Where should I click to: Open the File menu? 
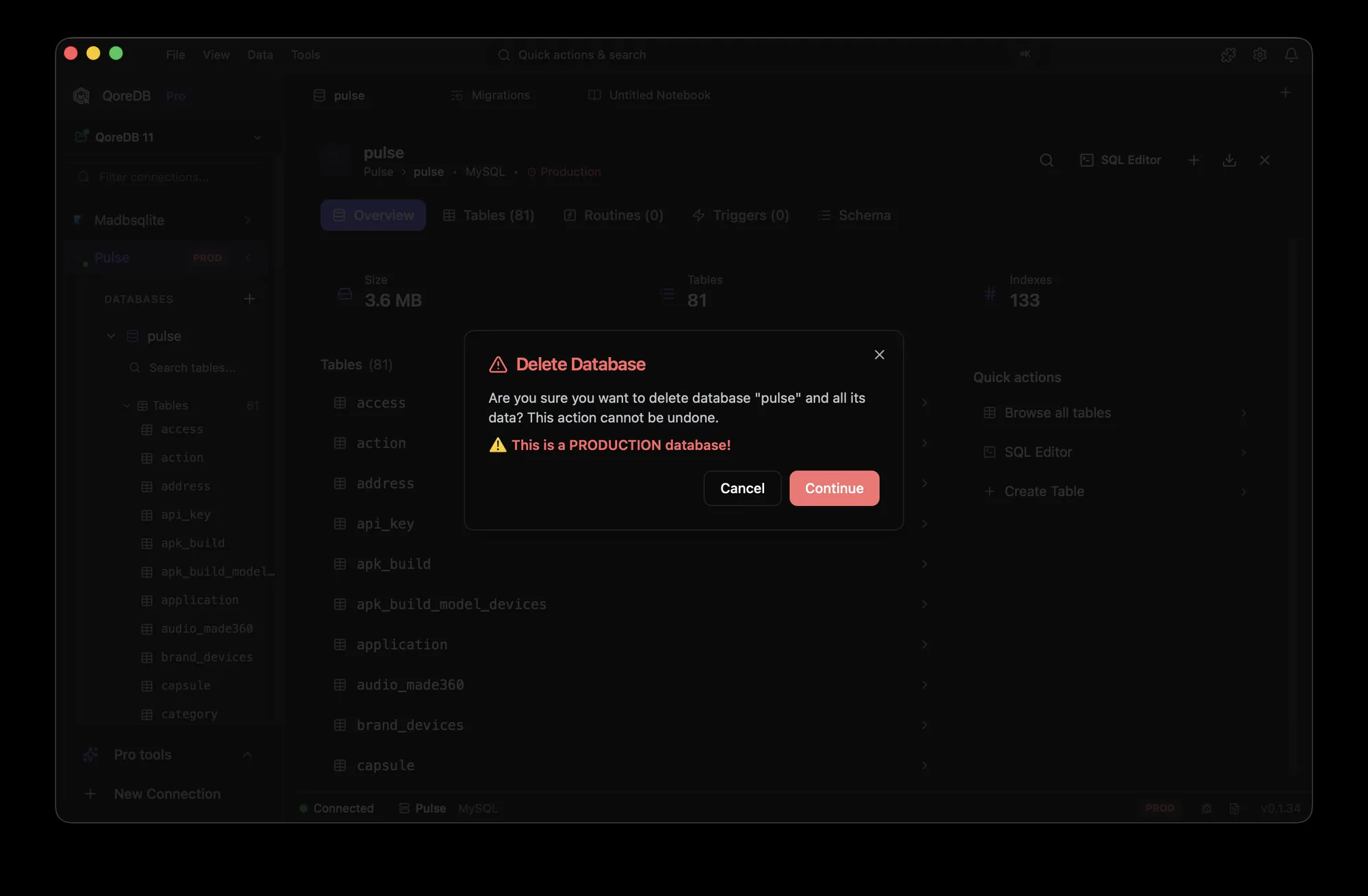[x=175, y=55]
